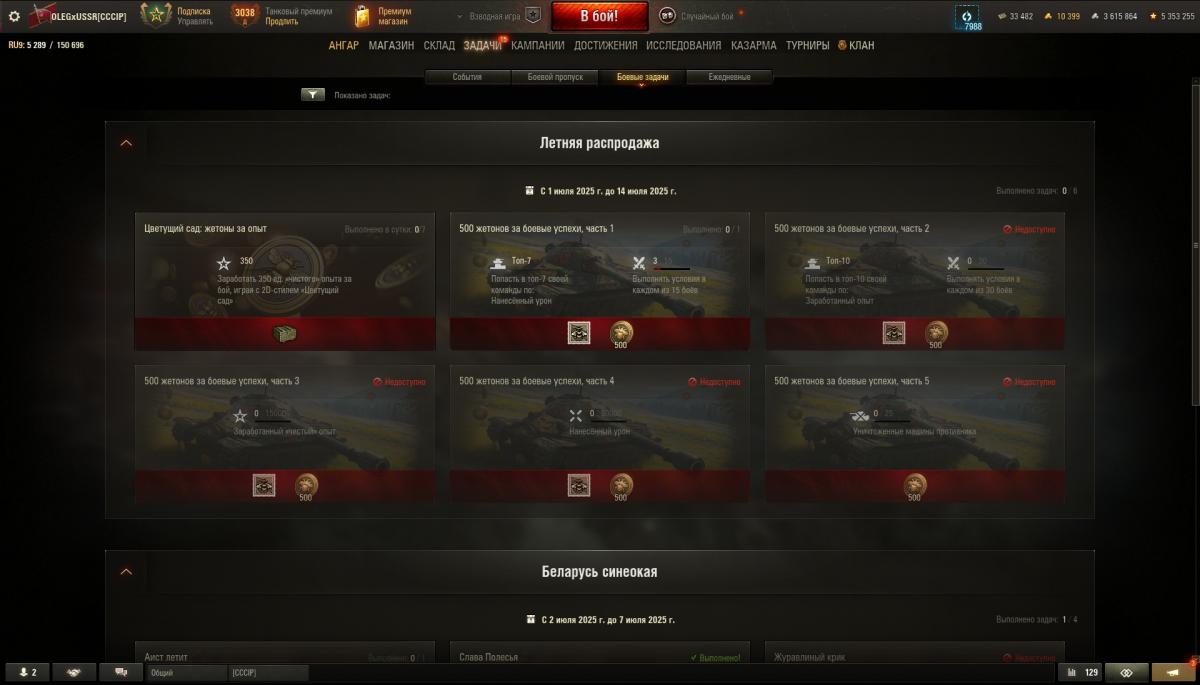Image resolution: width=1200 pixels, height=685 pixels.
Task: Click Продлить under Танковый премиум
Action: pyautogui.click(x=282, y=22)
